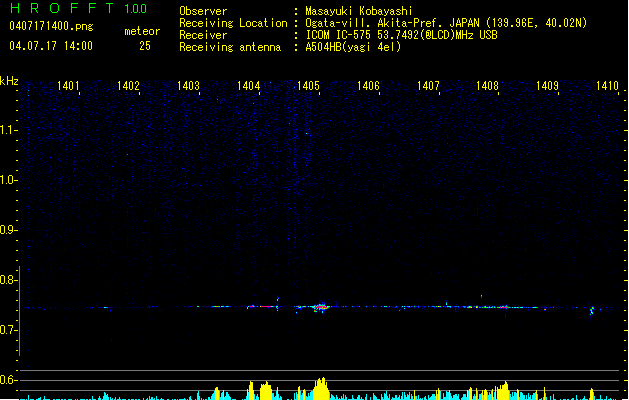Click the 1408 time axis marker
The width and height of the screenshot is (629, 400).
click(x=487, y=86)
